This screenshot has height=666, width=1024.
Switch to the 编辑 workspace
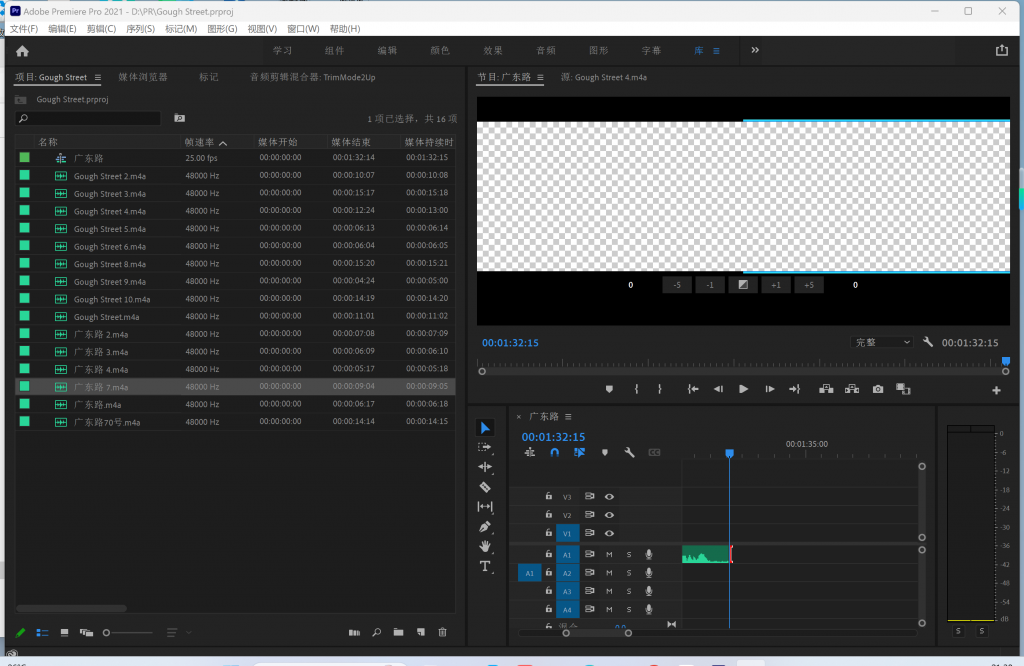tap(387, 50)
